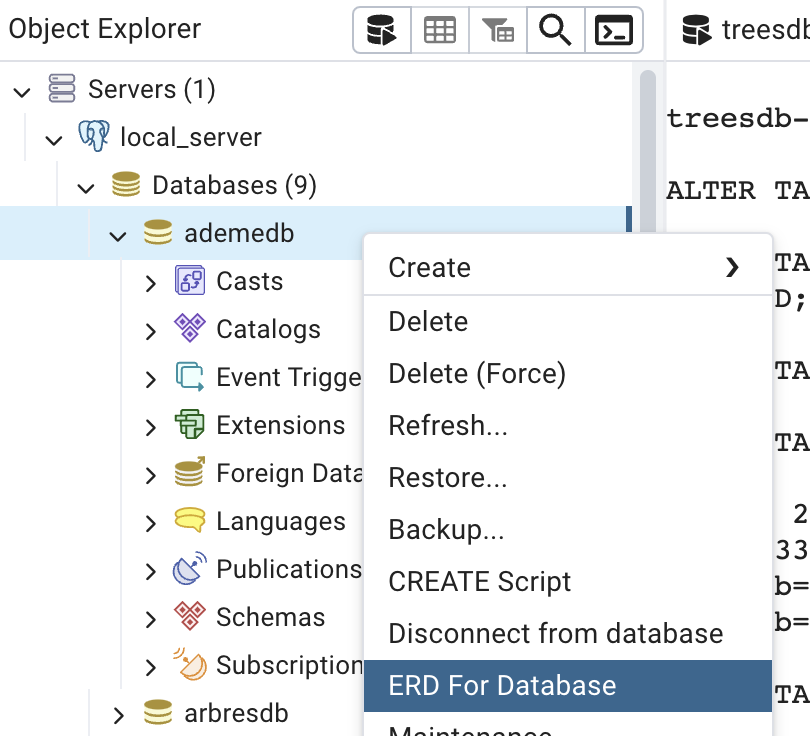Collapse the Databases (9) node
Image resolution: width=810 pixels, height=736 pixels.
point(87,186)
